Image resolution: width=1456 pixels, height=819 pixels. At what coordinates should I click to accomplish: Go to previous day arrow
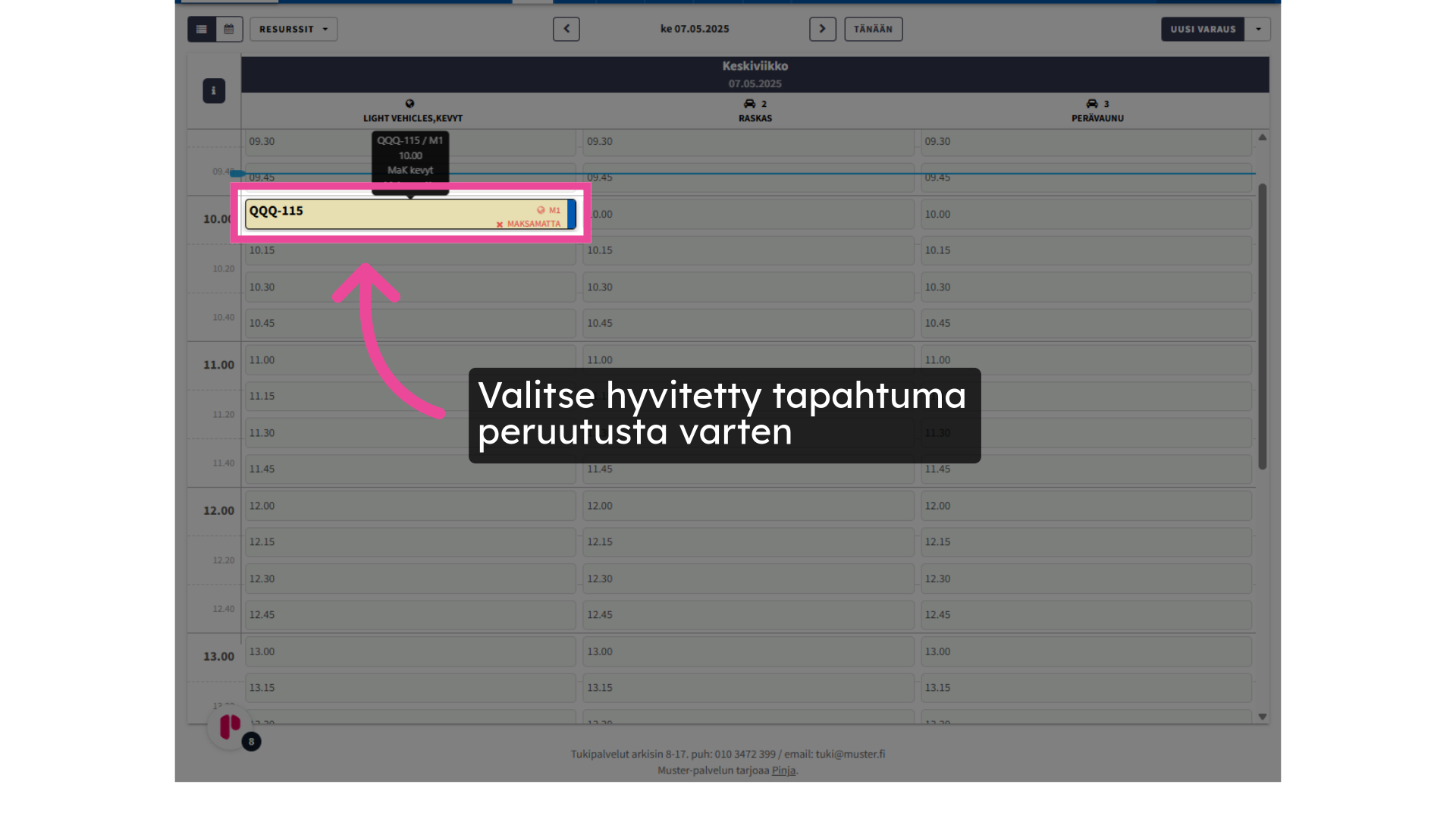tap(566, 29)
